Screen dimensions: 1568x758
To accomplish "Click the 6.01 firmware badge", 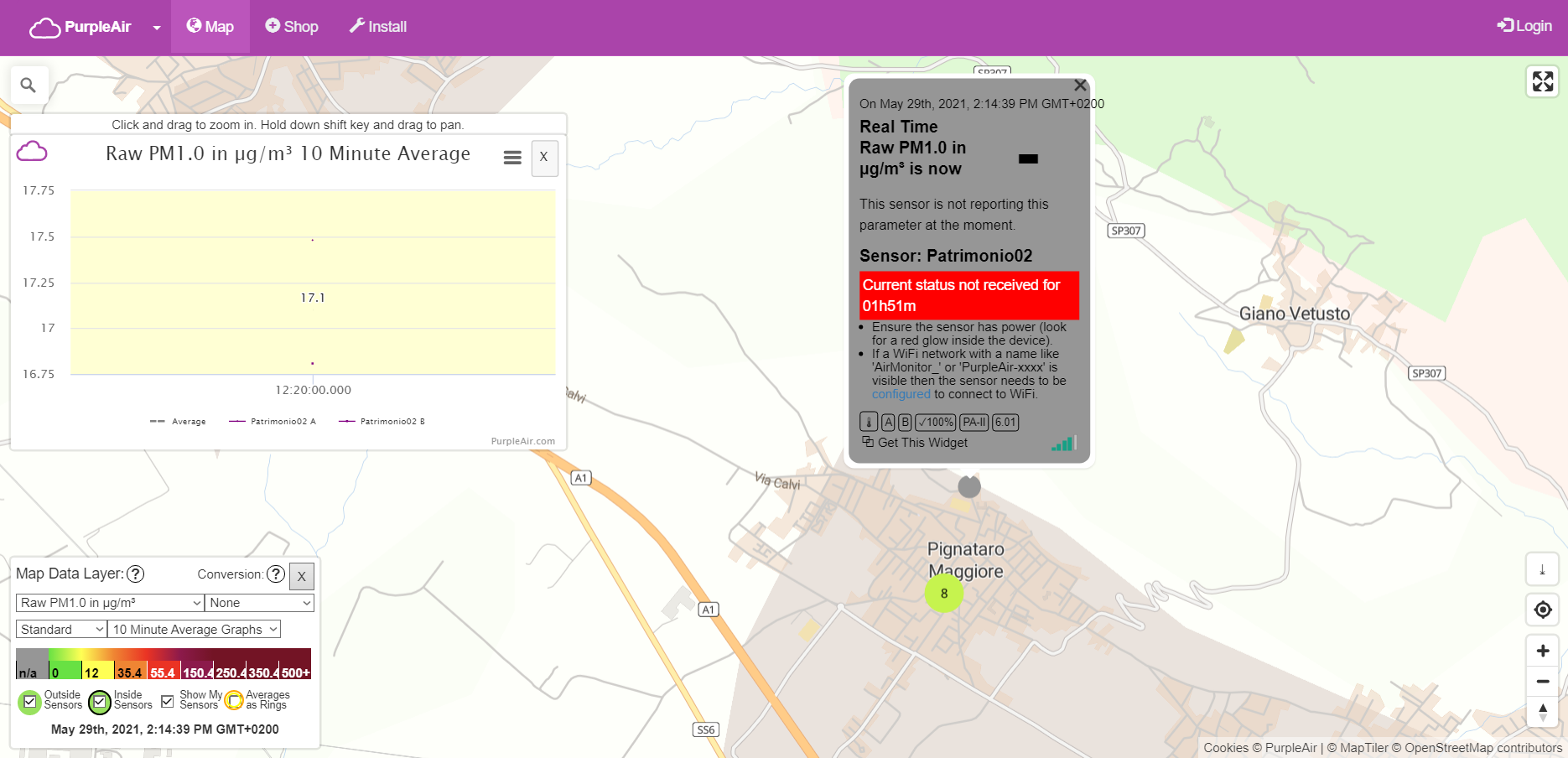I will tap(1005, 423).
